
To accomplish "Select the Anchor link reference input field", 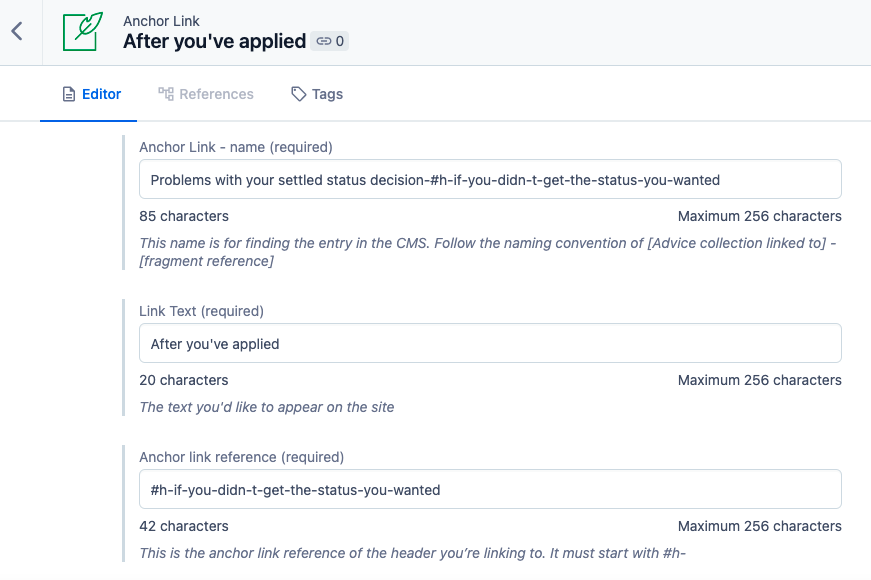I will click(x=490, y=490).
